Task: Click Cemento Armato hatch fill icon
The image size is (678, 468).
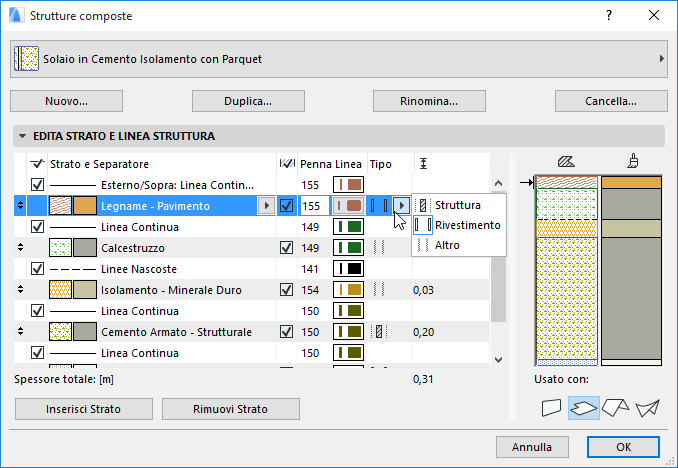Action: pyautogui.click(x=60, y=332)
